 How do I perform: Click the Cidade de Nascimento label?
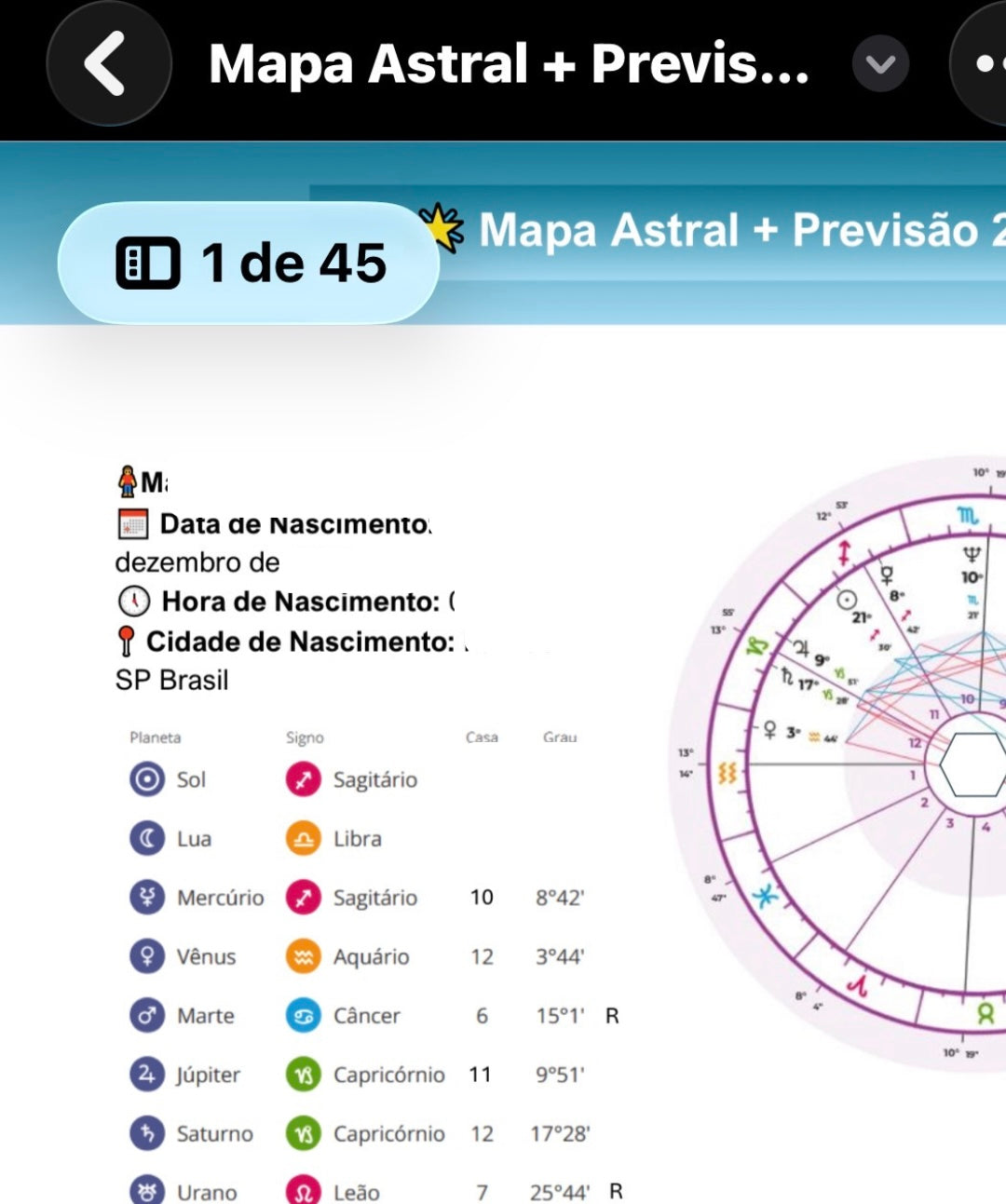point(300,641)
